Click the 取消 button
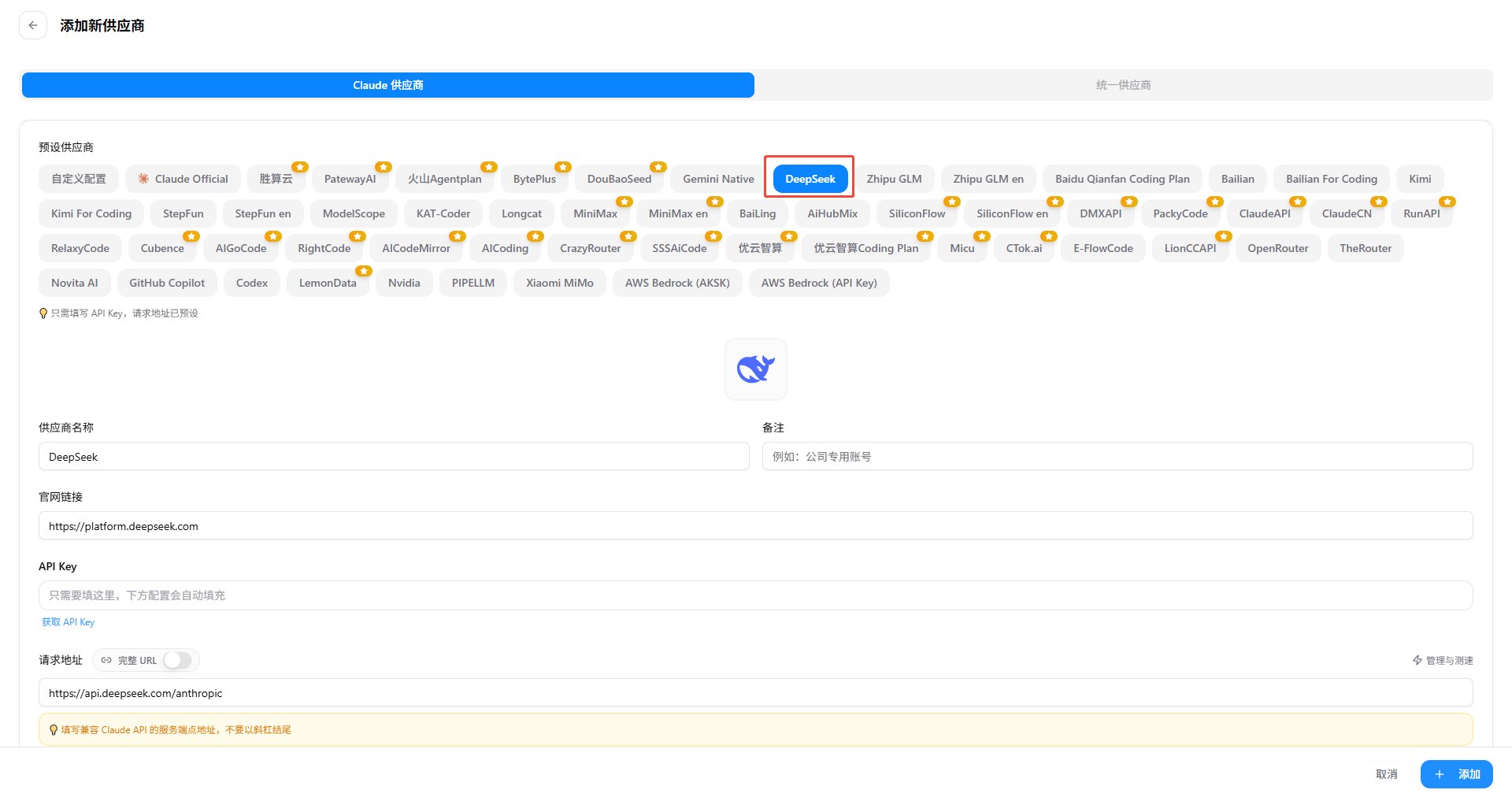1512x801 pixels. pyautogui.click(x=1386, y=774)
